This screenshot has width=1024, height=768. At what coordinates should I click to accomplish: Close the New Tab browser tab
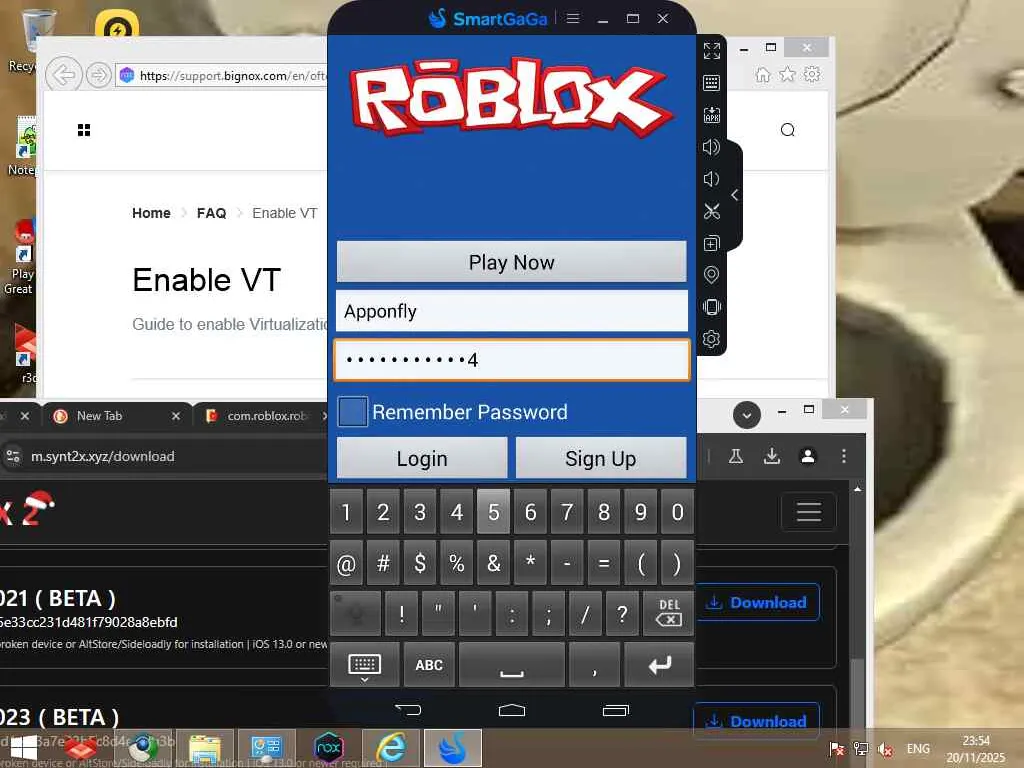click(x=176, y=416)
